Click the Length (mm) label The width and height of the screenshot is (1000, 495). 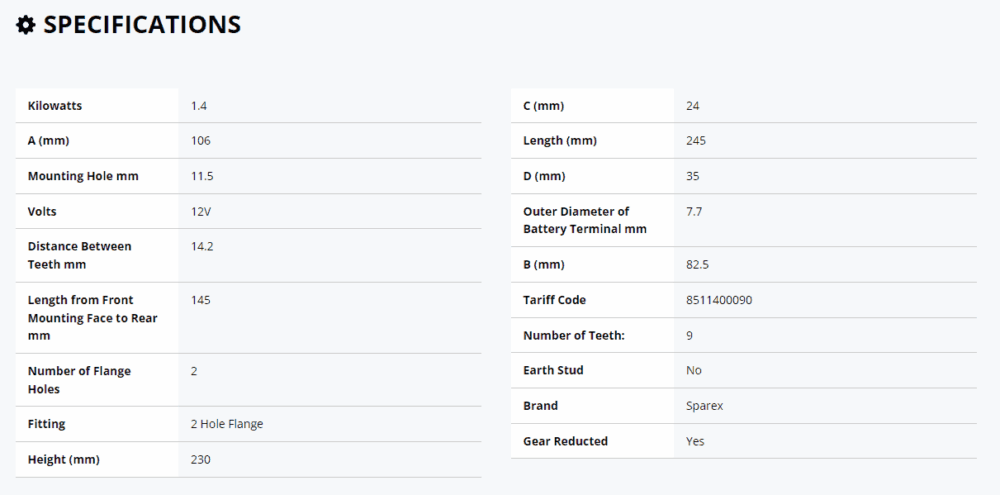point(560,141)
